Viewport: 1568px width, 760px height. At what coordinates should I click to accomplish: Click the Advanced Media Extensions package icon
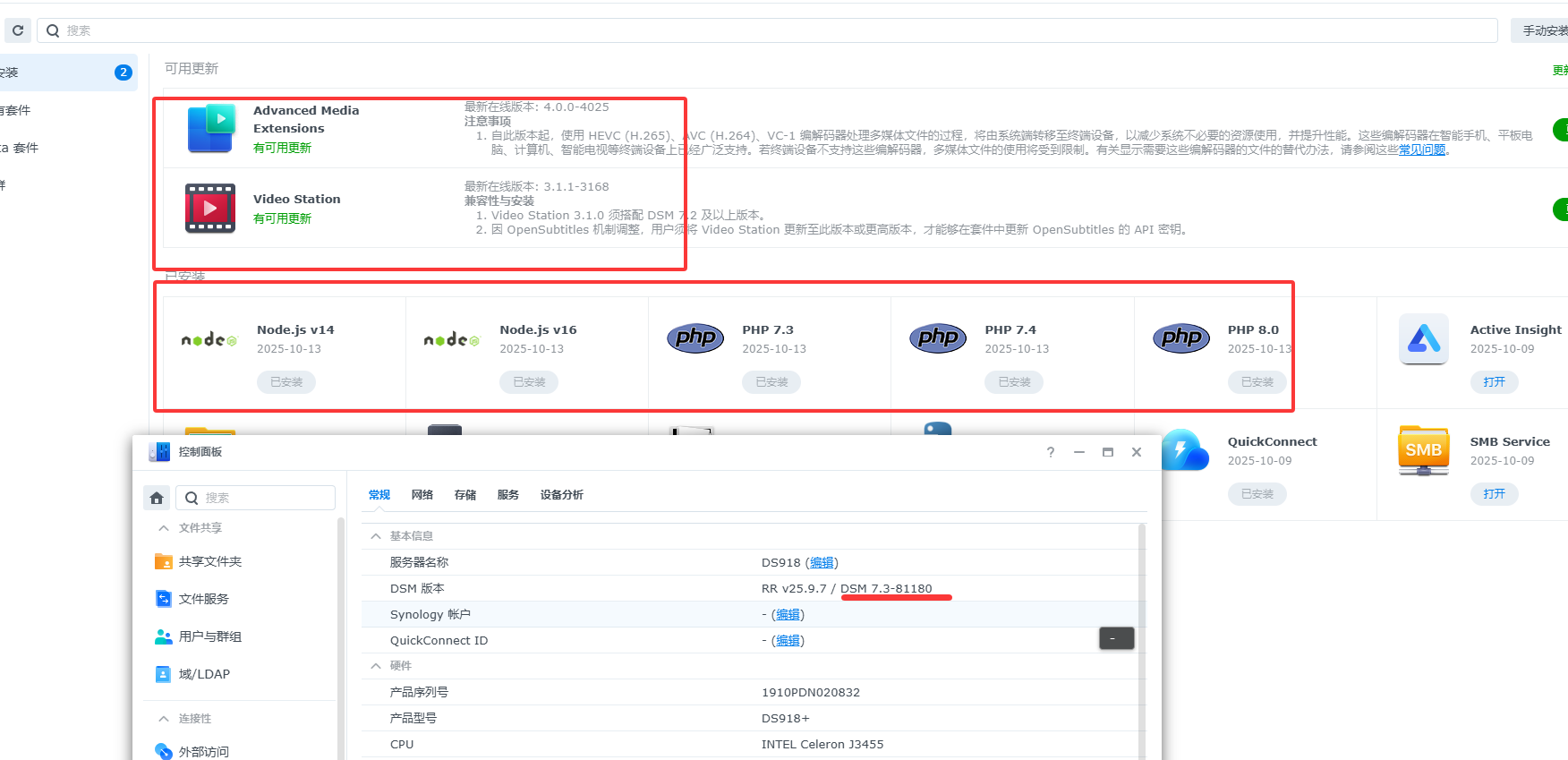[211, 129]
